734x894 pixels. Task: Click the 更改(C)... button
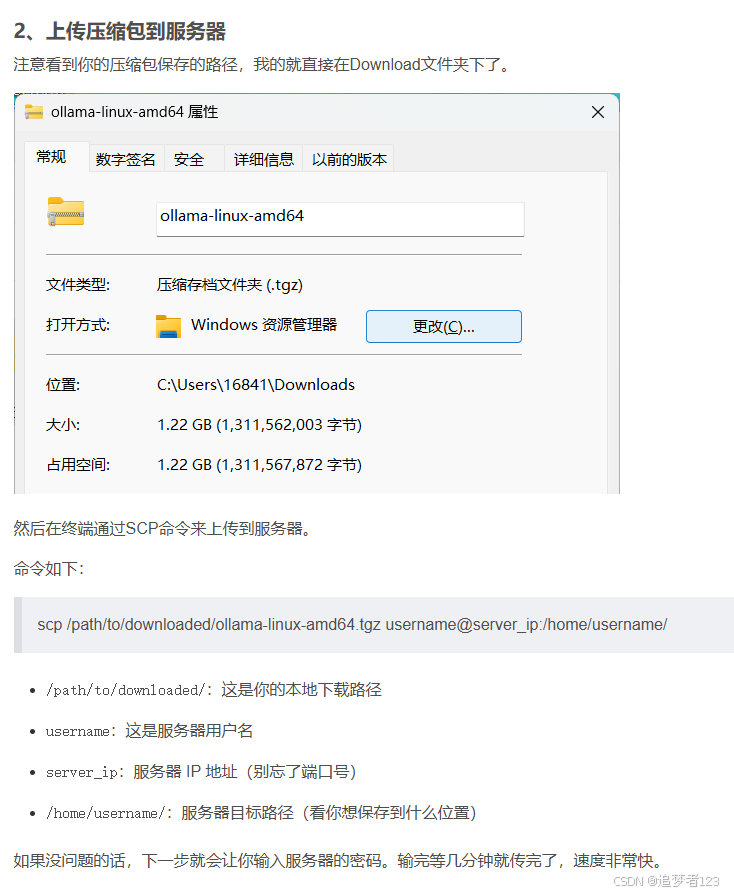[444, 327]
